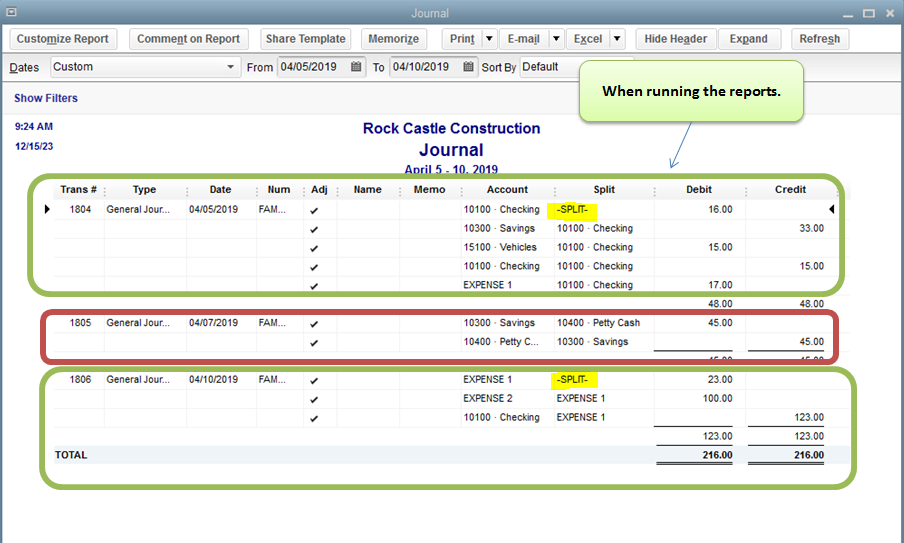Click the Customize Report button
The height and width of the screenshot is (543, 904).
pyautogui.click(x=63, y=39)
